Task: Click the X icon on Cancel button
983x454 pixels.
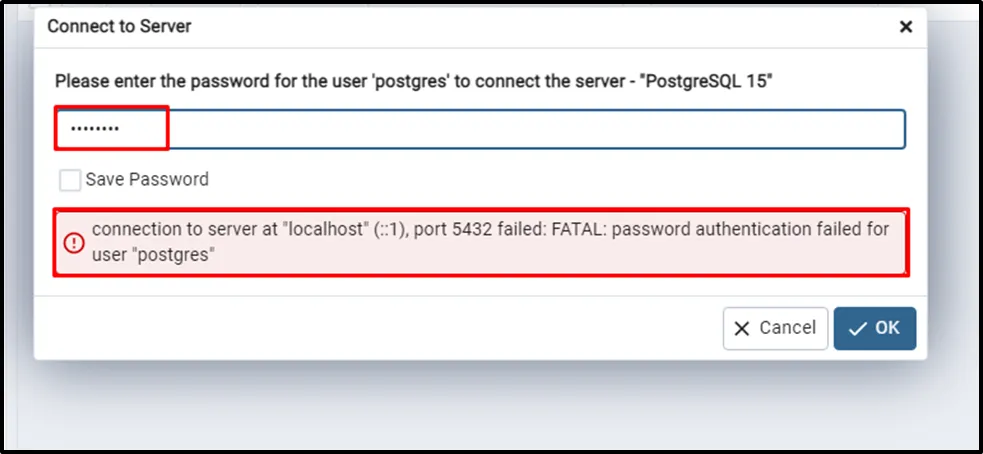Action: tap(742, 328)
